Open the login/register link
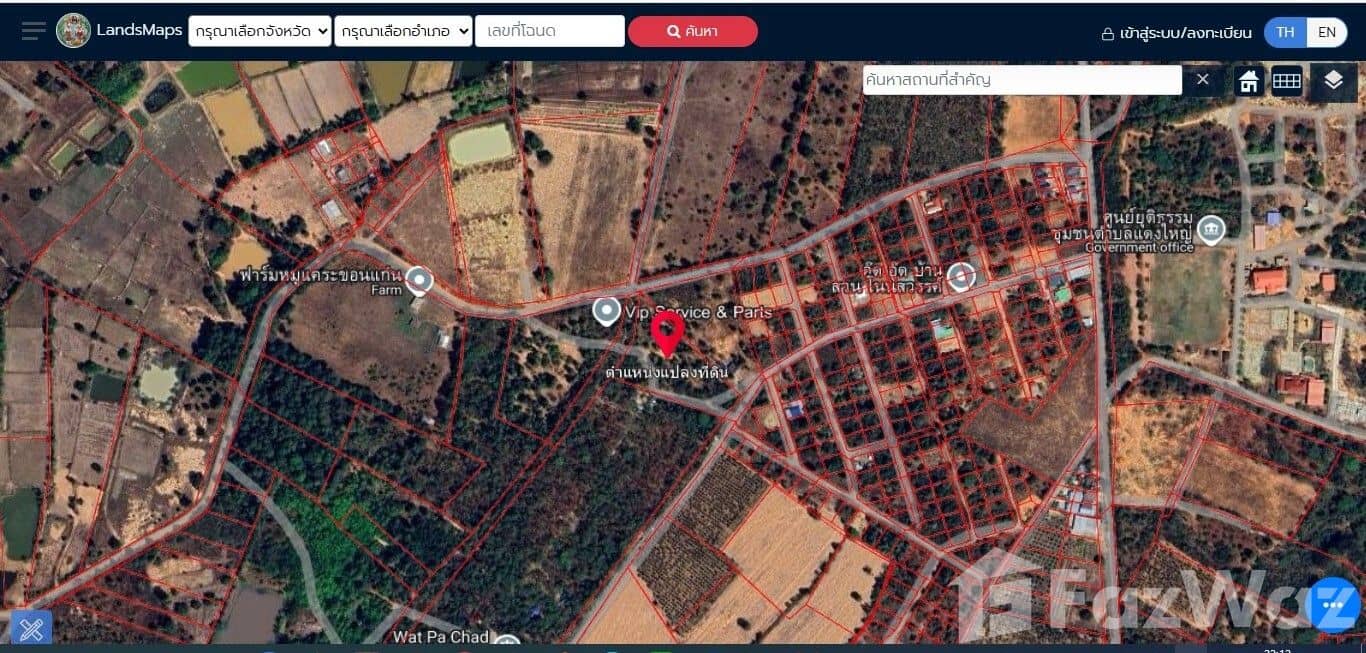The image size is (1366, 653). 1177,33
